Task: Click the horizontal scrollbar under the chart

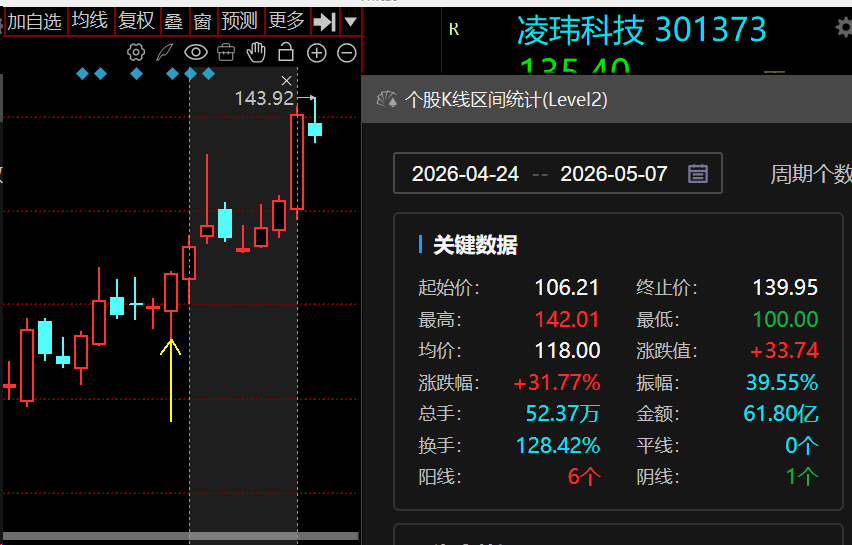Action: [x=180, y=536]
